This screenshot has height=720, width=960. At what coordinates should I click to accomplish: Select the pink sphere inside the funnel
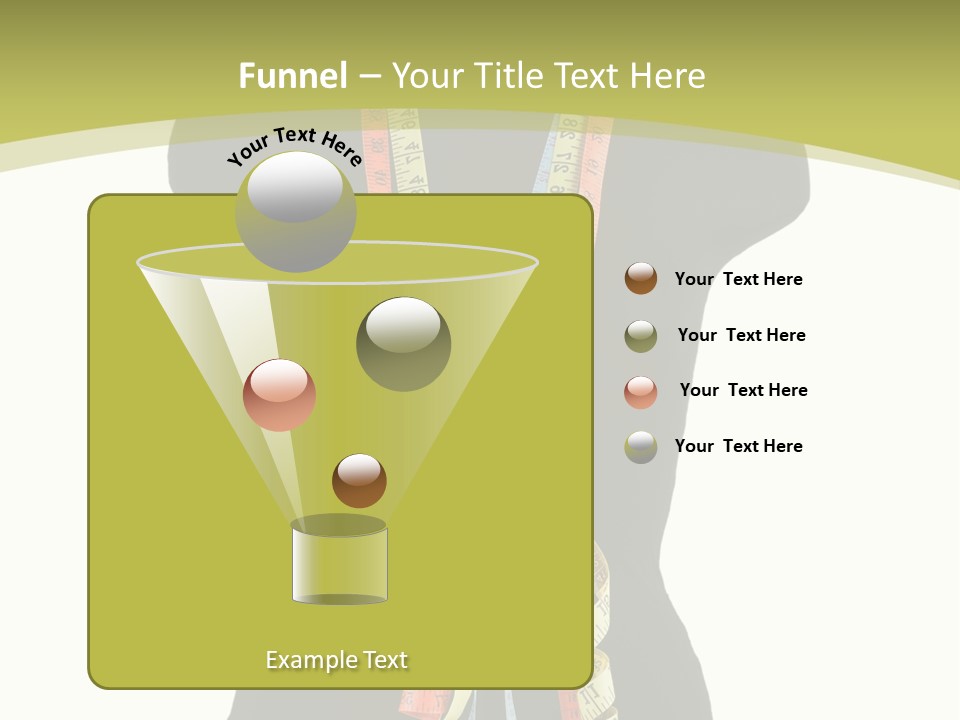[x=279, y=395]
